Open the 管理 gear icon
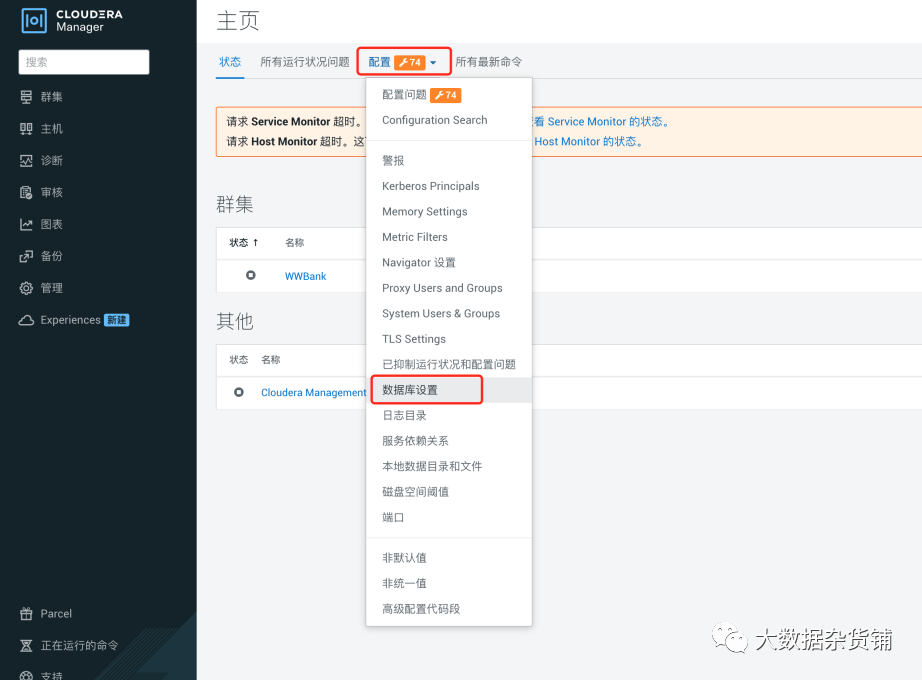 (x=26, y=288)
